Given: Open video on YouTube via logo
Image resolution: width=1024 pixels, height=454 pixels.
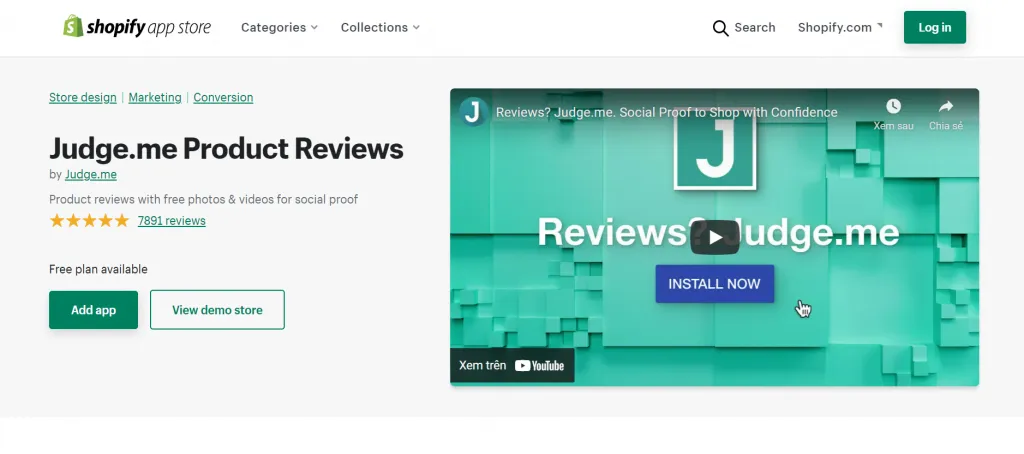Looking at the screenshot, I should [x=539, y=366].
